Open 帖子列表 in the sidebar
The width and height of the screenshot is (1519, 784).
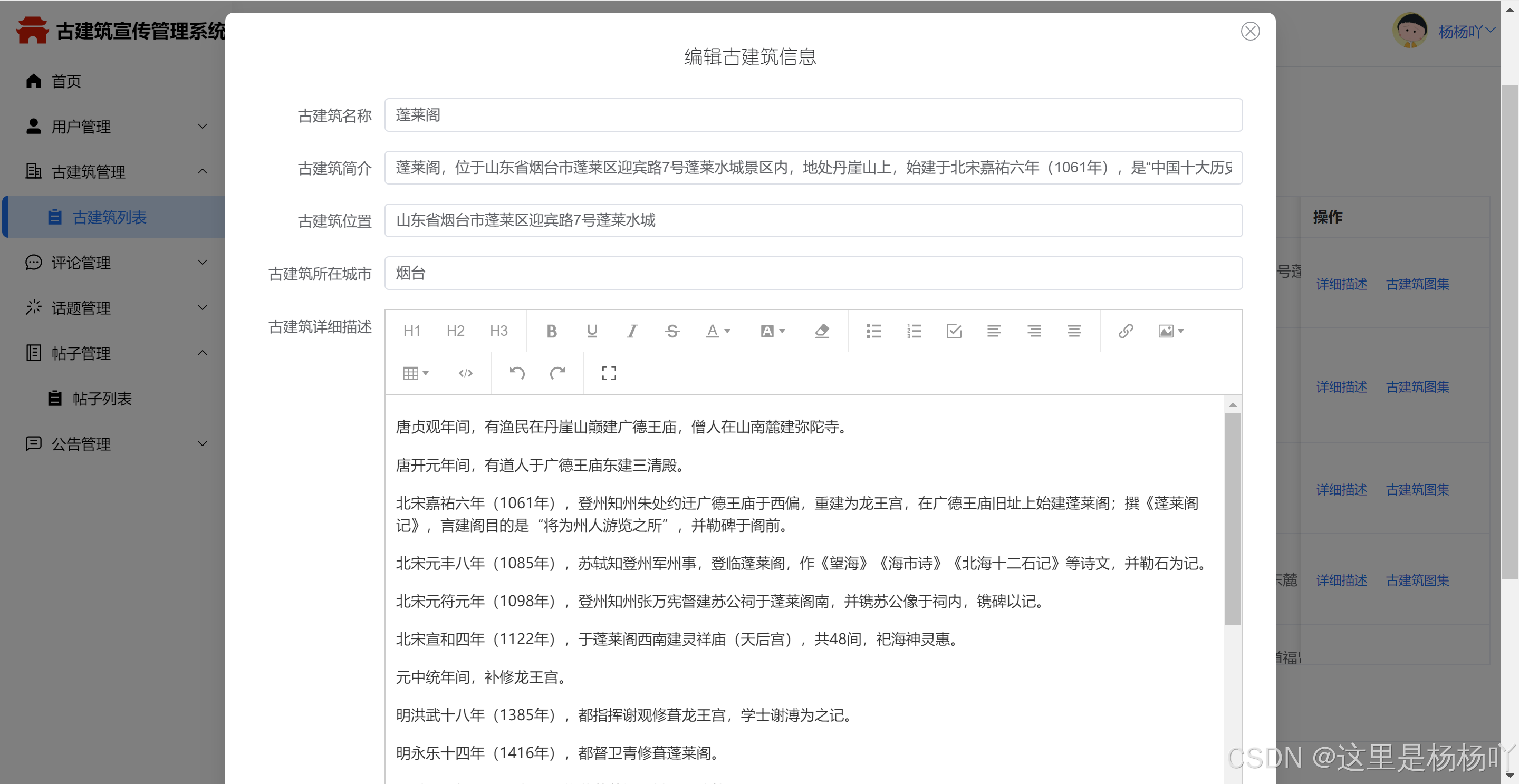click(x=102, y=399)
